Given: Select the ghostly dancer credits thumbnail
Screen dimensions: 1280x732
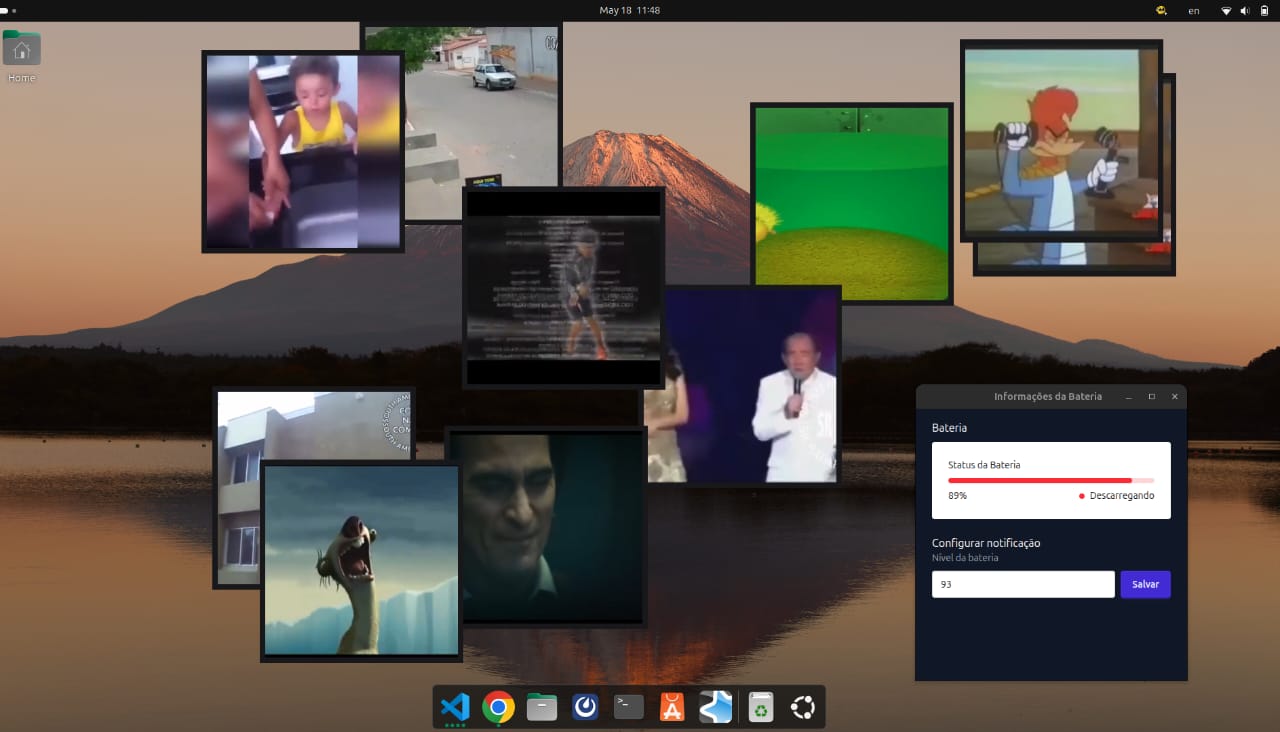Looking at the screenshot, I should tap(563, 287).
